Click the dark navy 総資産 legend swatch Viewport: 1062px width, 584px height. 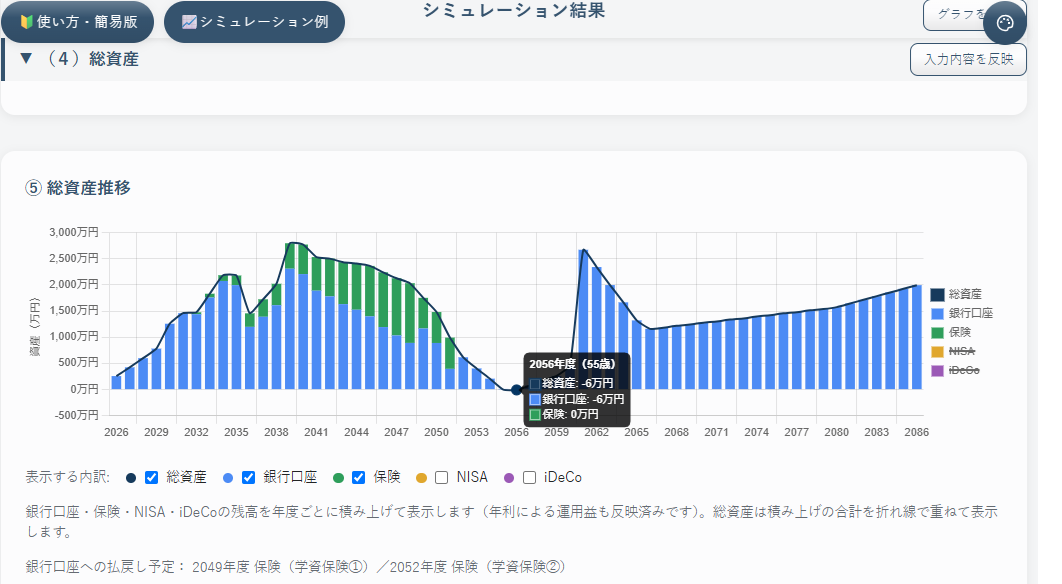937,295
